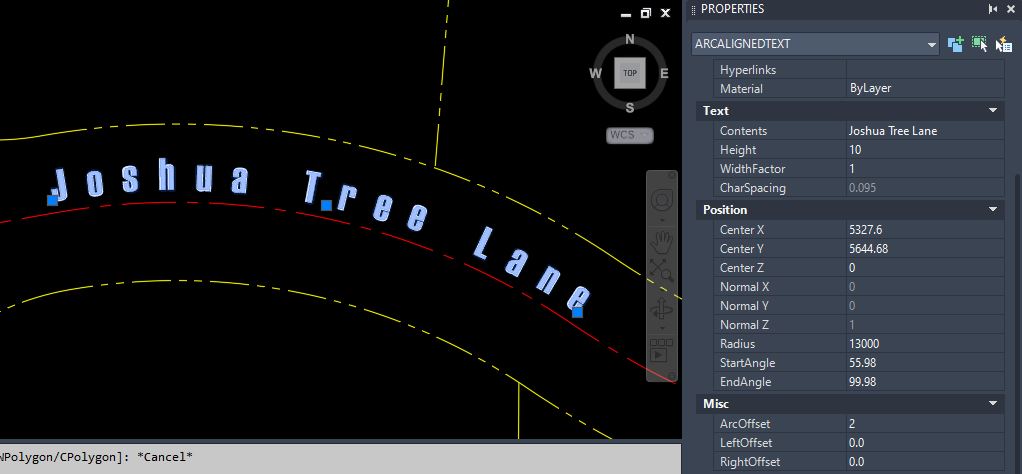Restore the drawing viewport window
The width and height of the screenshot is (1022, 474).
pos(645,13)
